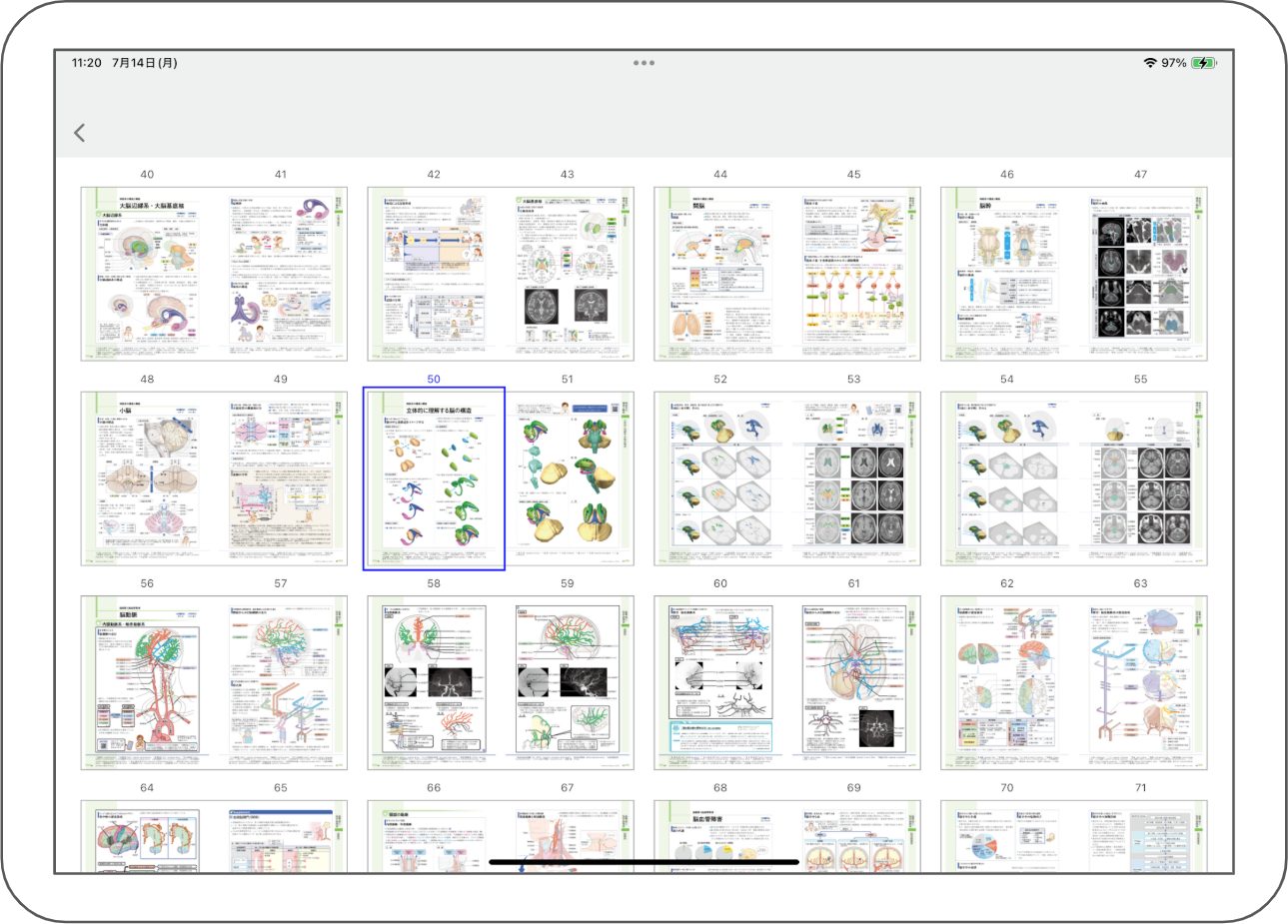
Task: Open page 57 thumbnail
Action: [x=281, y=683]
